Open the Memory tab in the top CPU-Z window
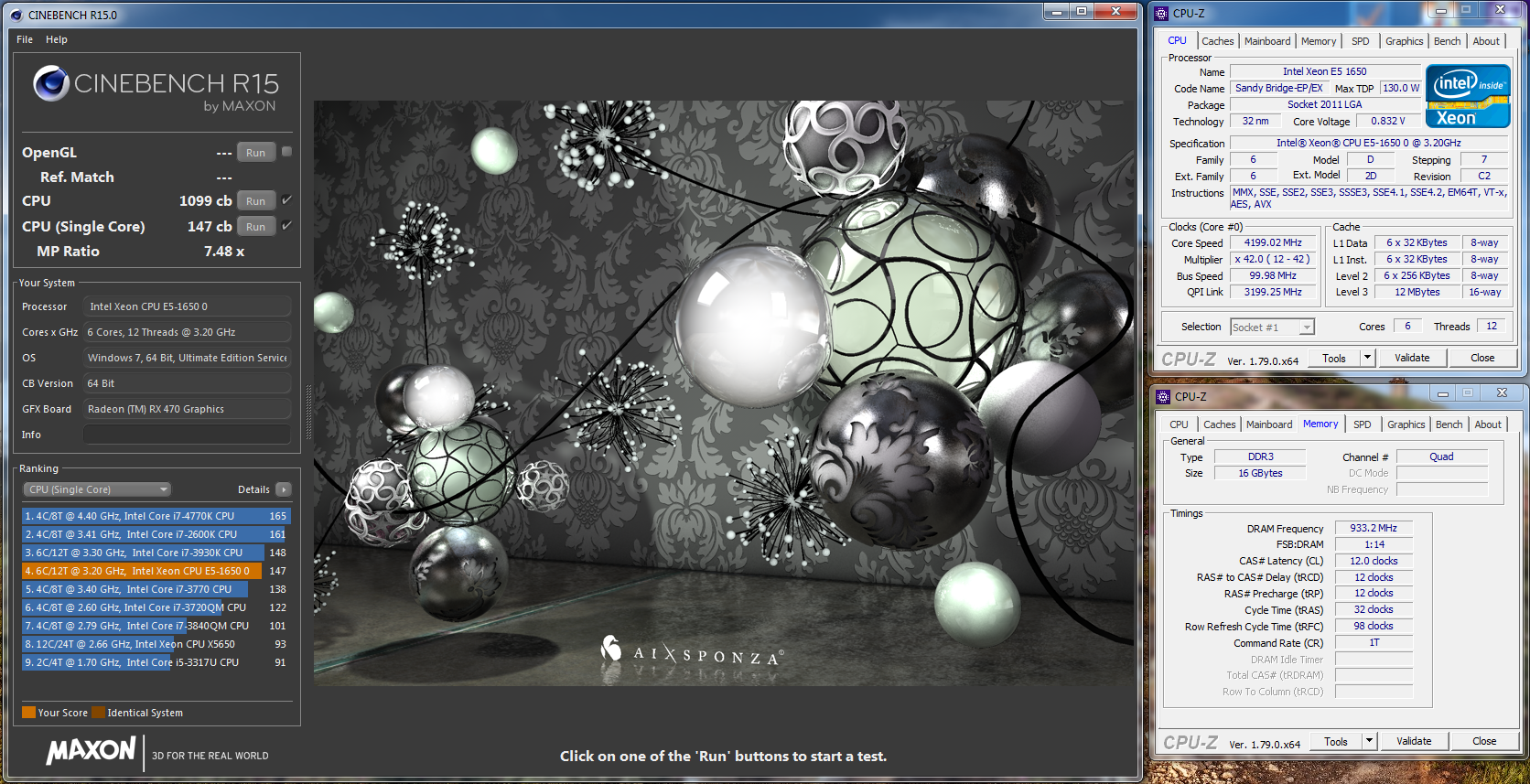The height and width of the screenshot is (784, 1530). tap(1319, 41)
